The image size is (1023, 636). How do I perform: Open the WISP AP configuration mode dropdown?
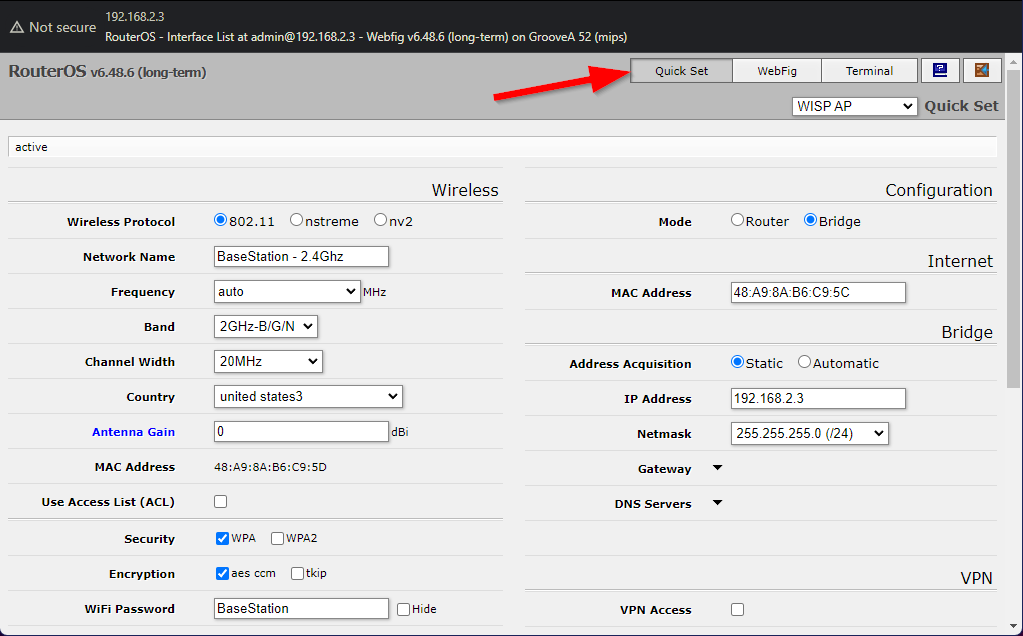pyautogui.click(x=854, y=106)
